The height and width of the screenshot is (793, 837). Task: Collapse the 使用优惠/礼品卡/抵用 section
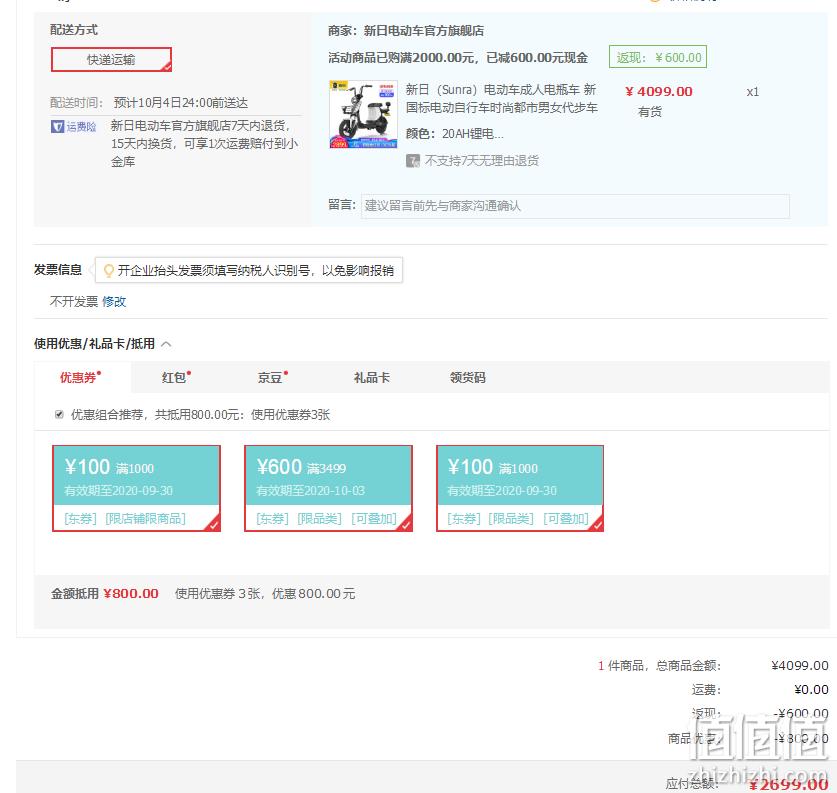[x=166, y=344]
